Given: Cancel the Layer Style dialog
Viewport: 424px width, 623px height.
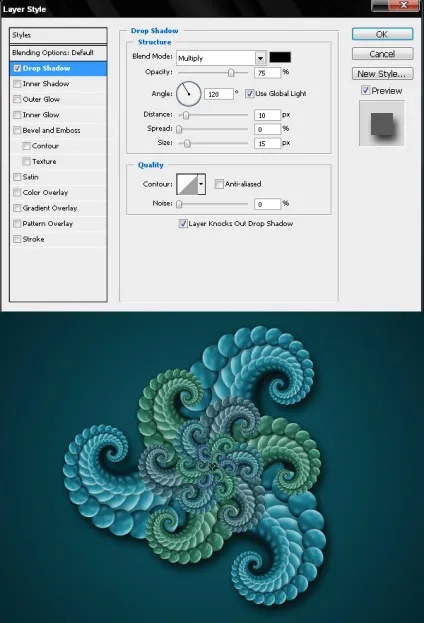Looking at the screenshot, I should (382, 54).
